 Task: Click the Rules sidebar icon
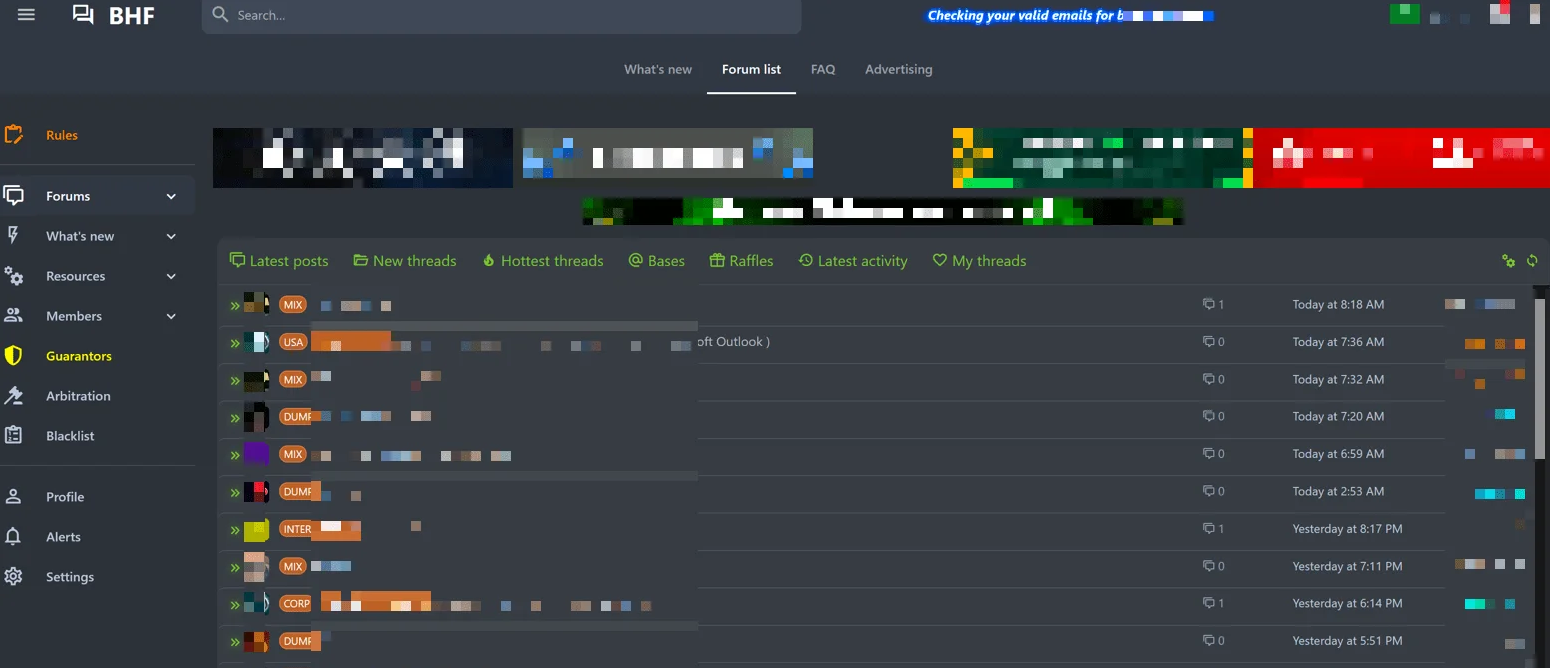[13, 135]
